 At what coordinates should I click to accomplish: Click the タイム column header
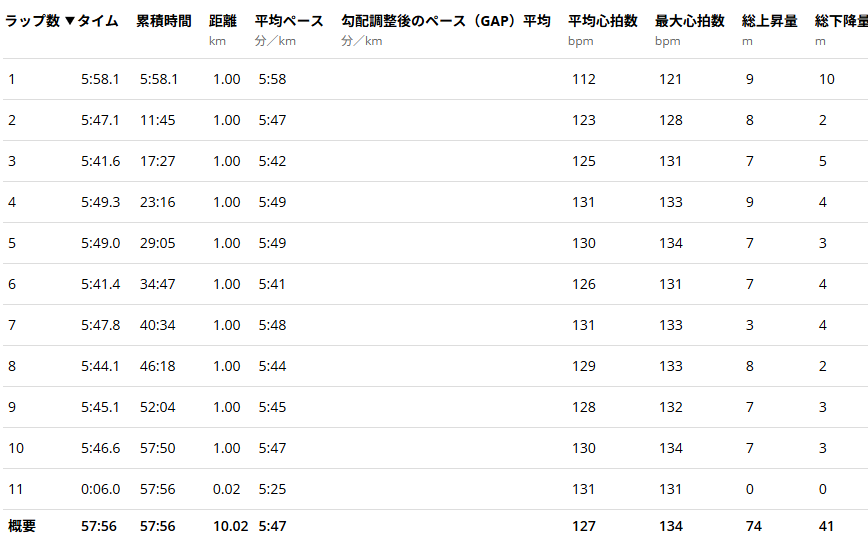(97, 22)
